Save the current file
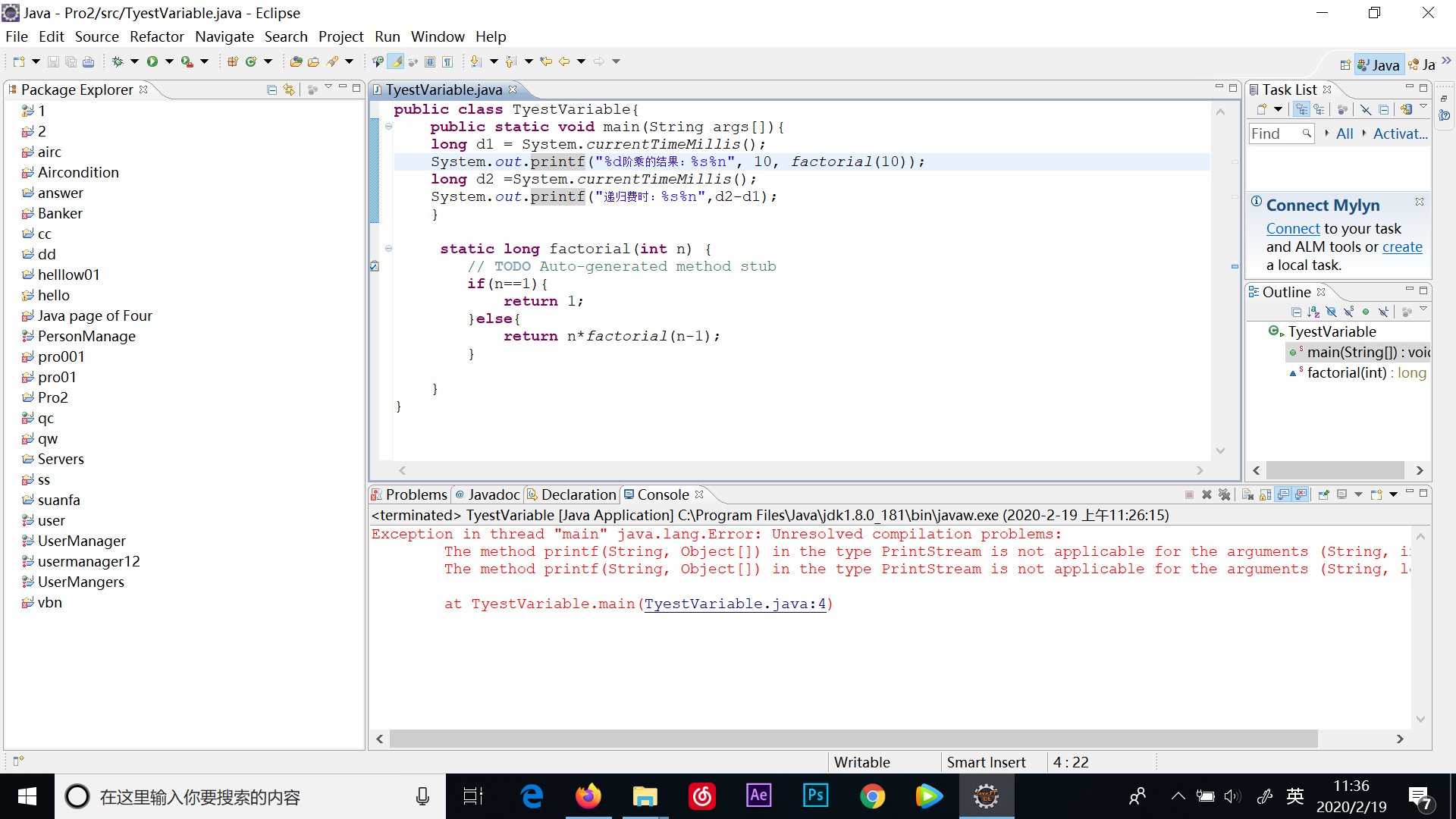The image size is (1456, 819). pyautogui.click(x=53, y=61)
